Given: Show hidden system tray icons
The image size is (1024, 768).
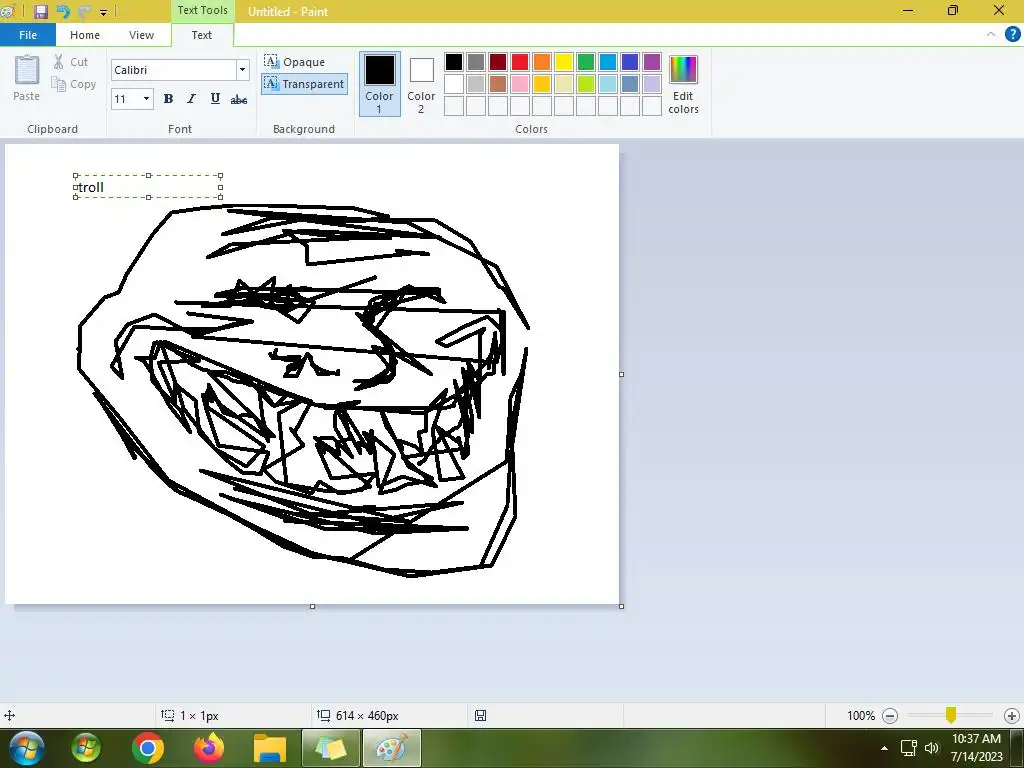Looking at the screenshot, I should [x=884, y=748].
